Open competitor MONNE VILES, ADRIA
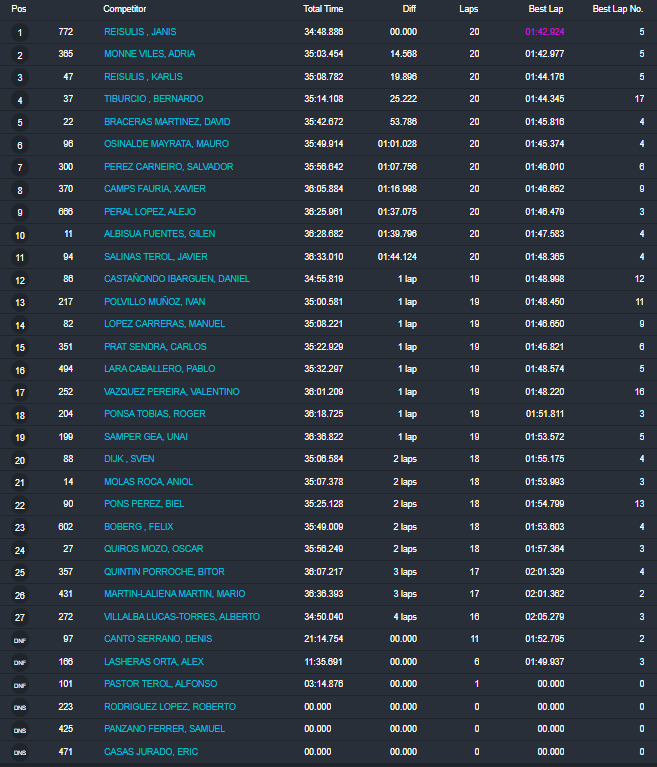Screen dimensions: 657x767 (x=149, y=54)
